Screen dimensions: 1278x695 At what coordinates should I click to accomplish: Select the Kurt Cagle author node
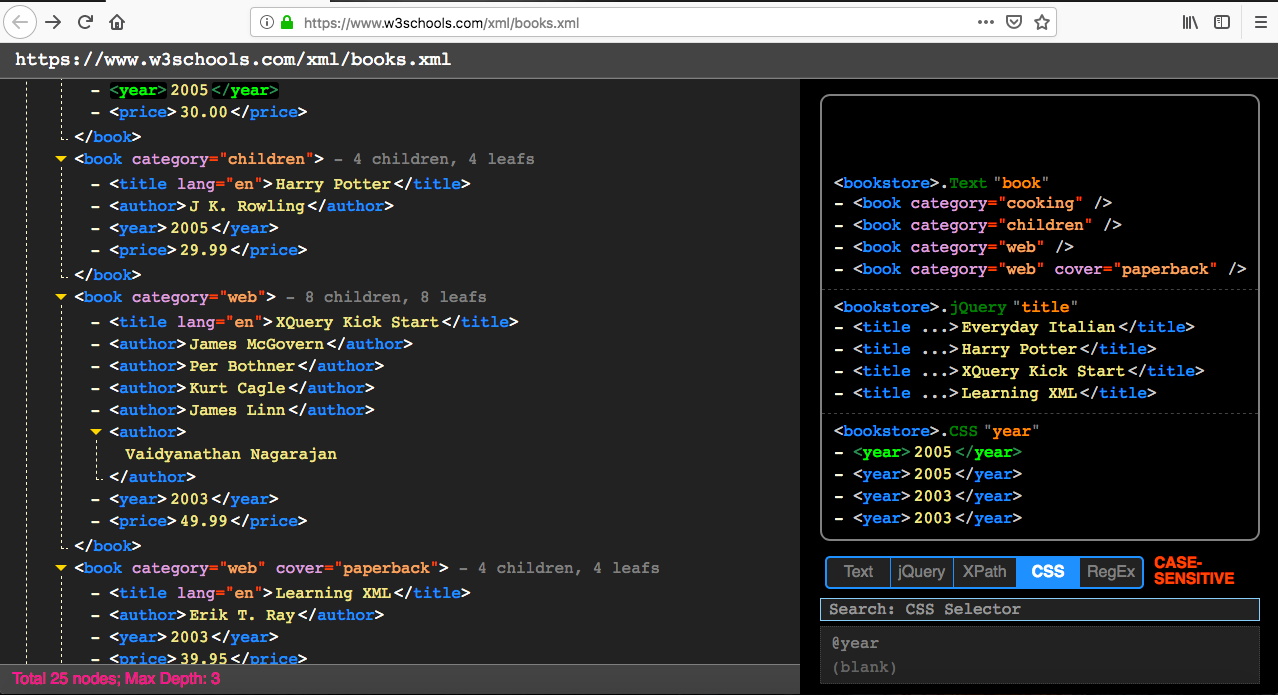[x=242, y=388]
